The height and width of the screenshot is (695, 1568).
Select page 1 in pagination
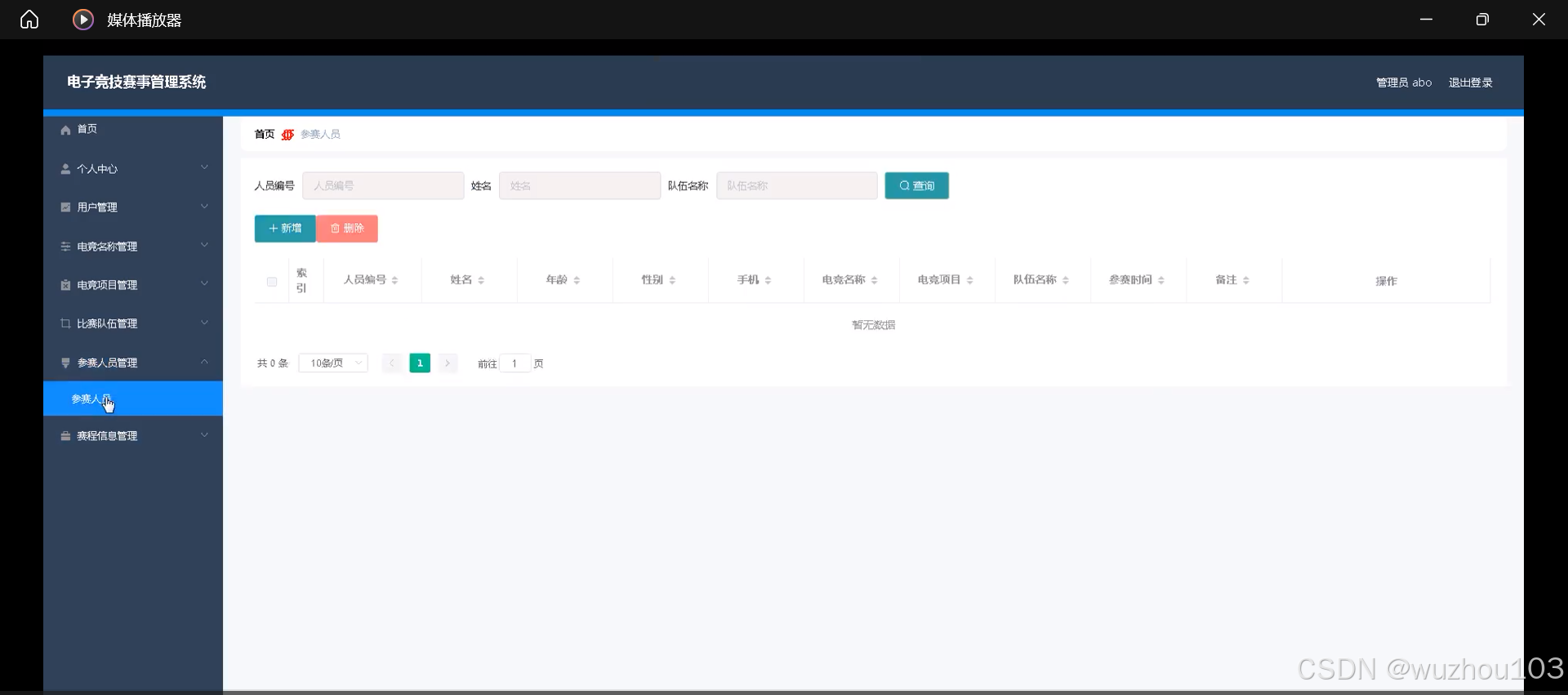420,363
